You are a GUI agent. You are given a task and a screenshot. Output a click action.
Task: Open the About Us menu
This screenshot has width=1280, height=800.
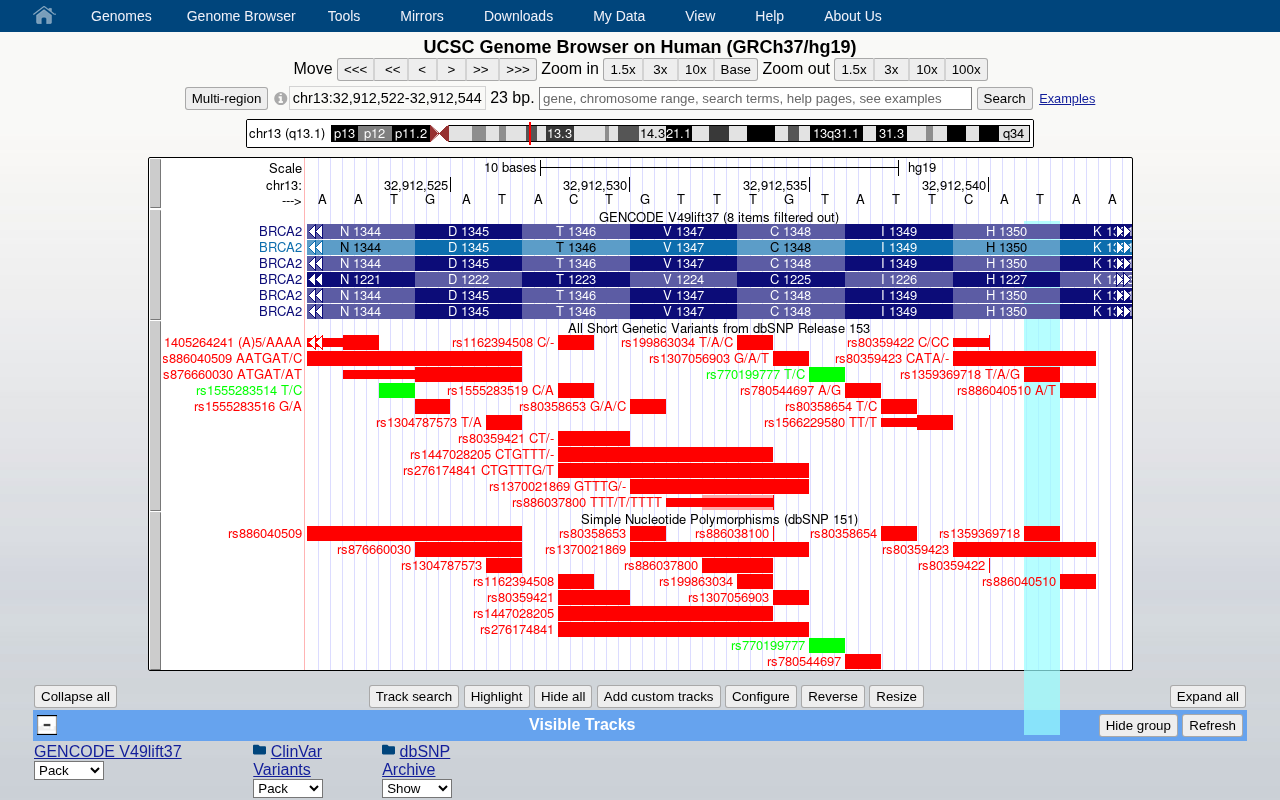click(853, 16)
